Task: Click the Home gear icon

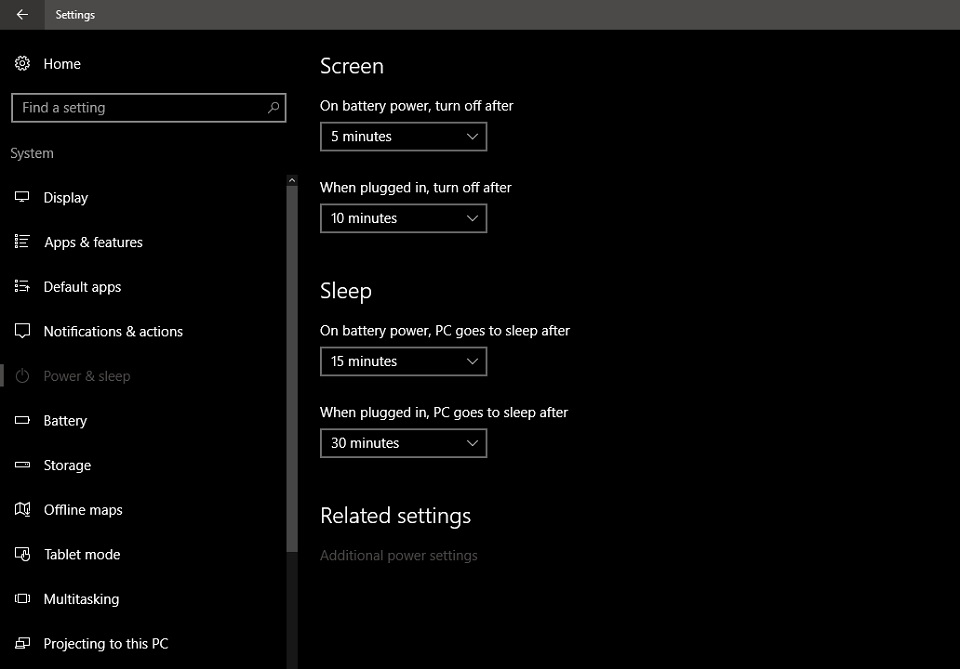Action: 23,64
